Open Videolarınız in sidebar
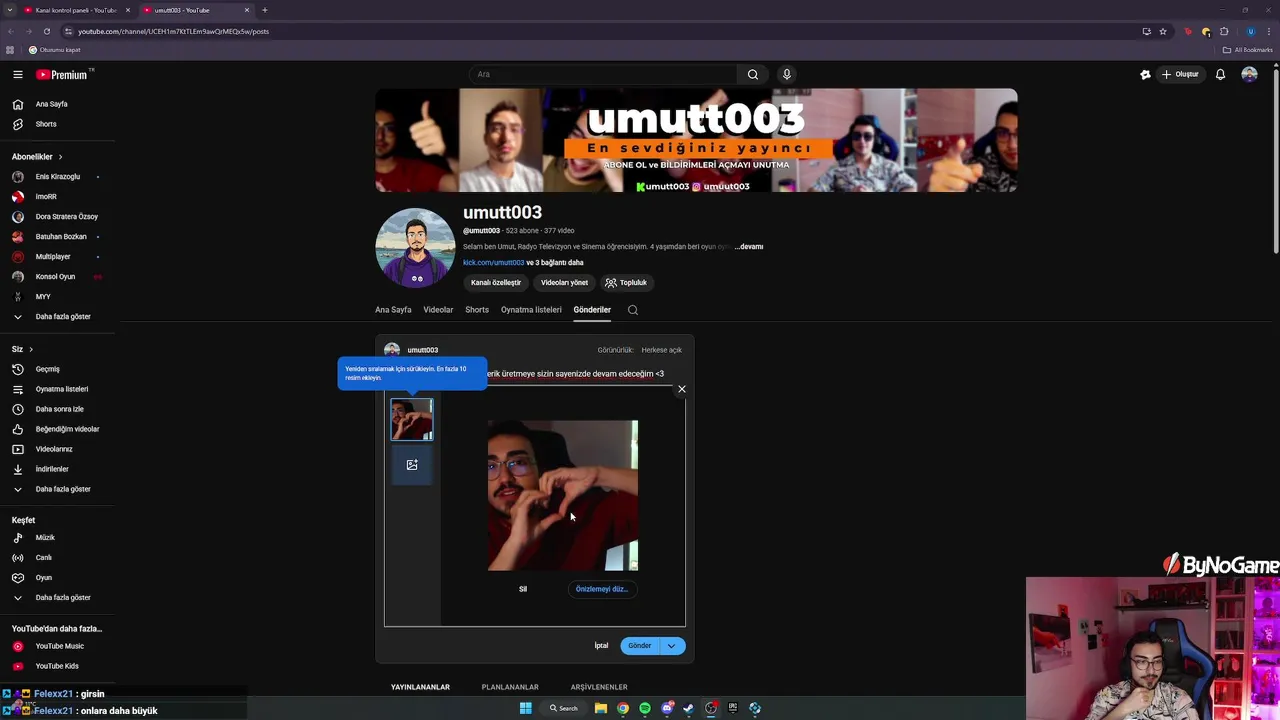 pyautogui.click(x=54, y=449)
